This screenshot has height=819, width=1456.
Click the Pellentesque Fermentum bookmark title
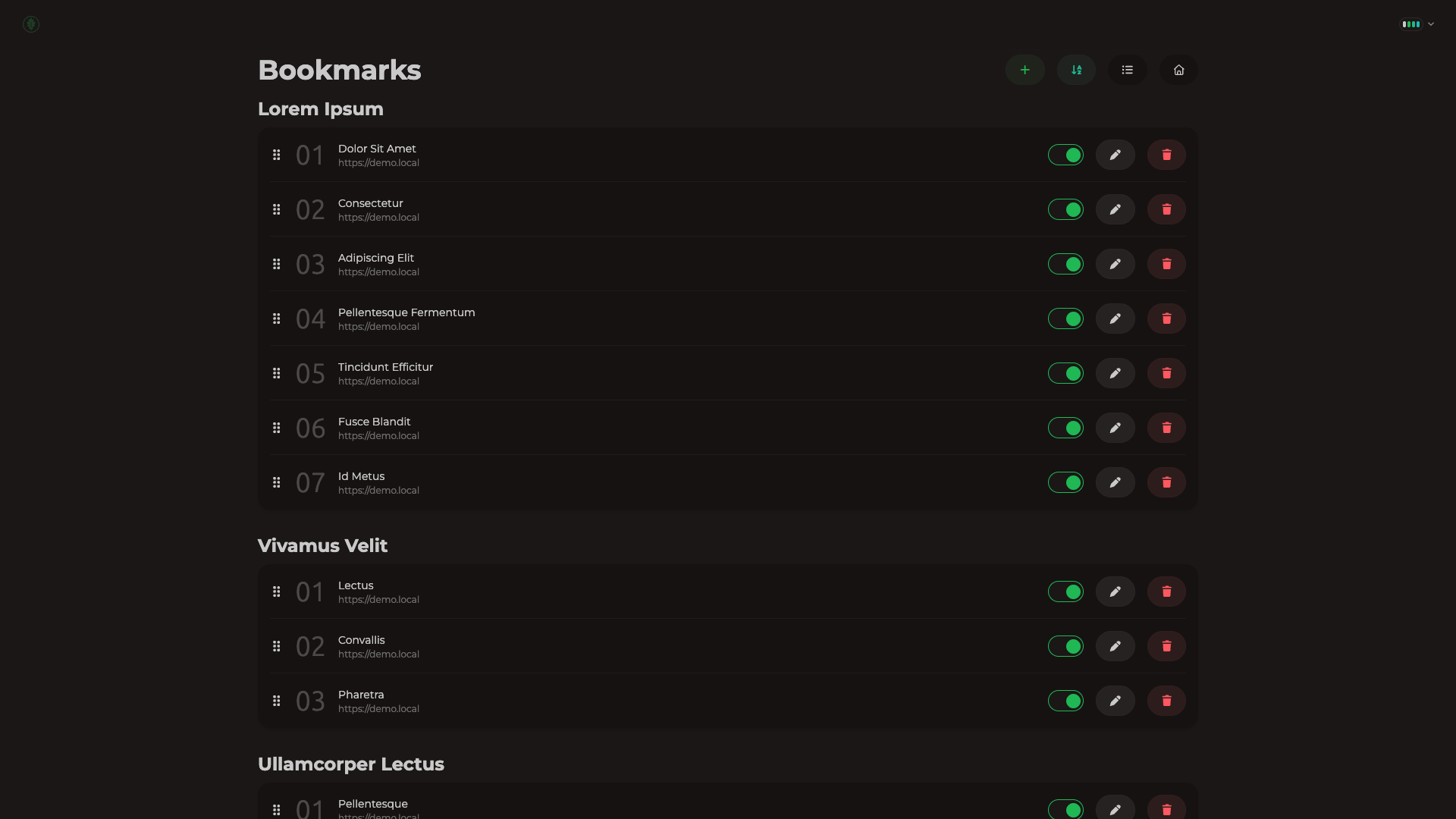(x=406, y=312)
